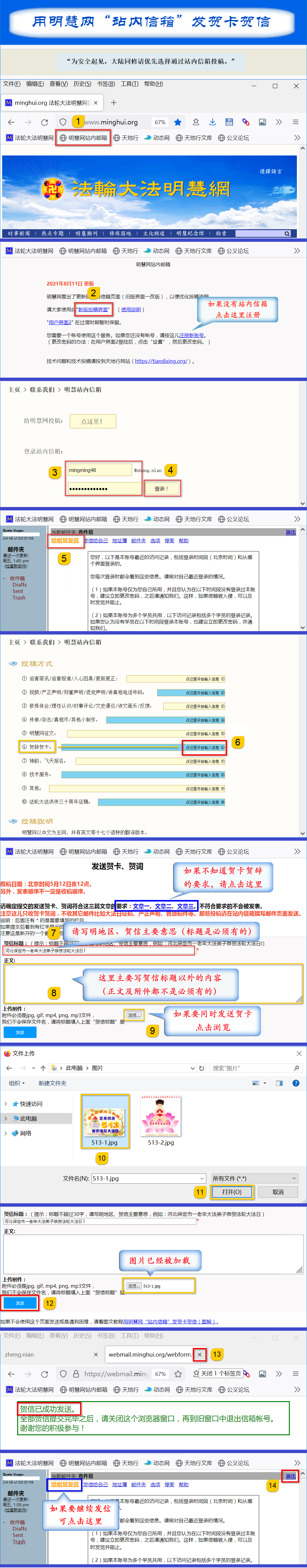Select the minghui.org 法轮大法明慧网 browser tab

pos(52,103)
